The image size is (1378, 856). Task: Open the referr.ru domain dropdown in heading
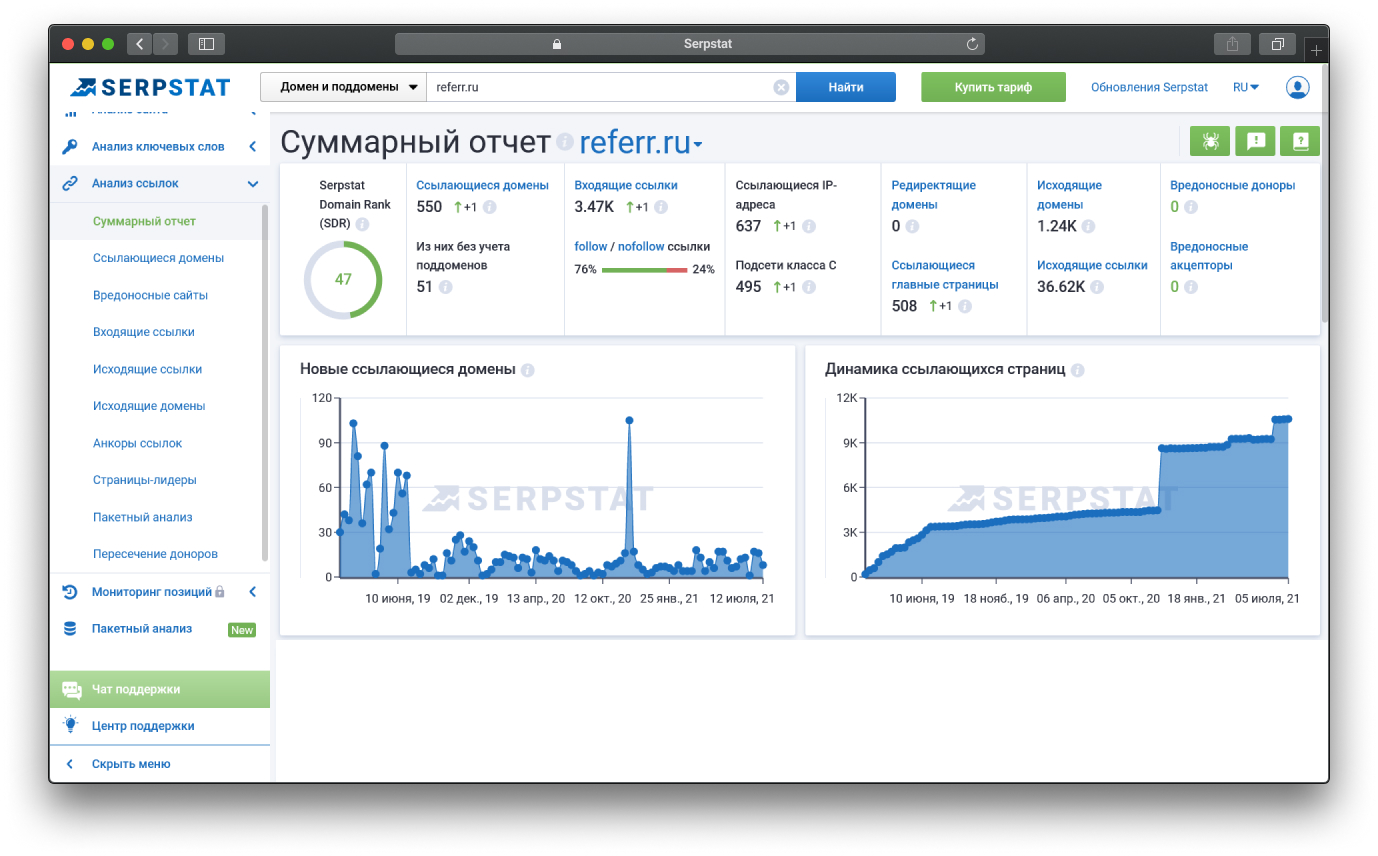coord(641,143)
